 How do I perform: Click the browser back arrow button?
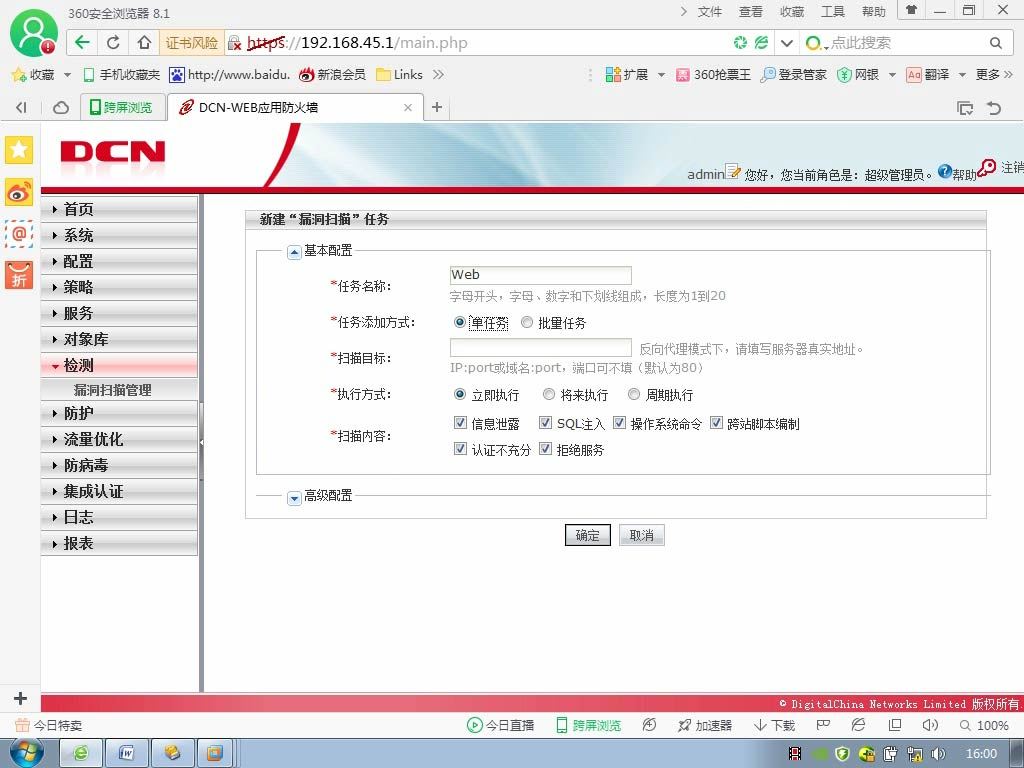coord(82,42)
